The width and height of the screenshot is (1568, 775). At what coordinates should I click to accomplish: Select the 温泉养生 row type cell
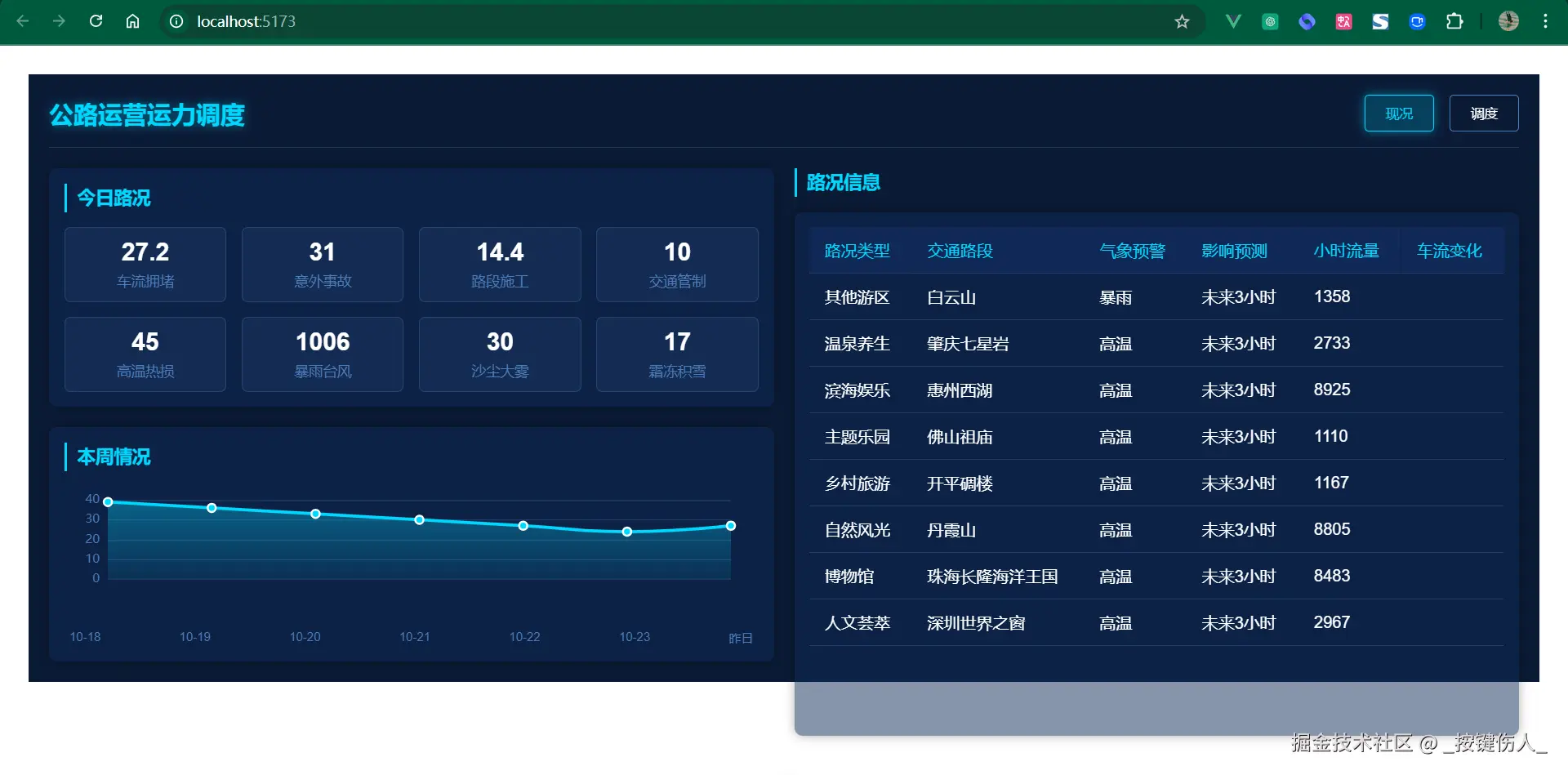tap(857, 344)
